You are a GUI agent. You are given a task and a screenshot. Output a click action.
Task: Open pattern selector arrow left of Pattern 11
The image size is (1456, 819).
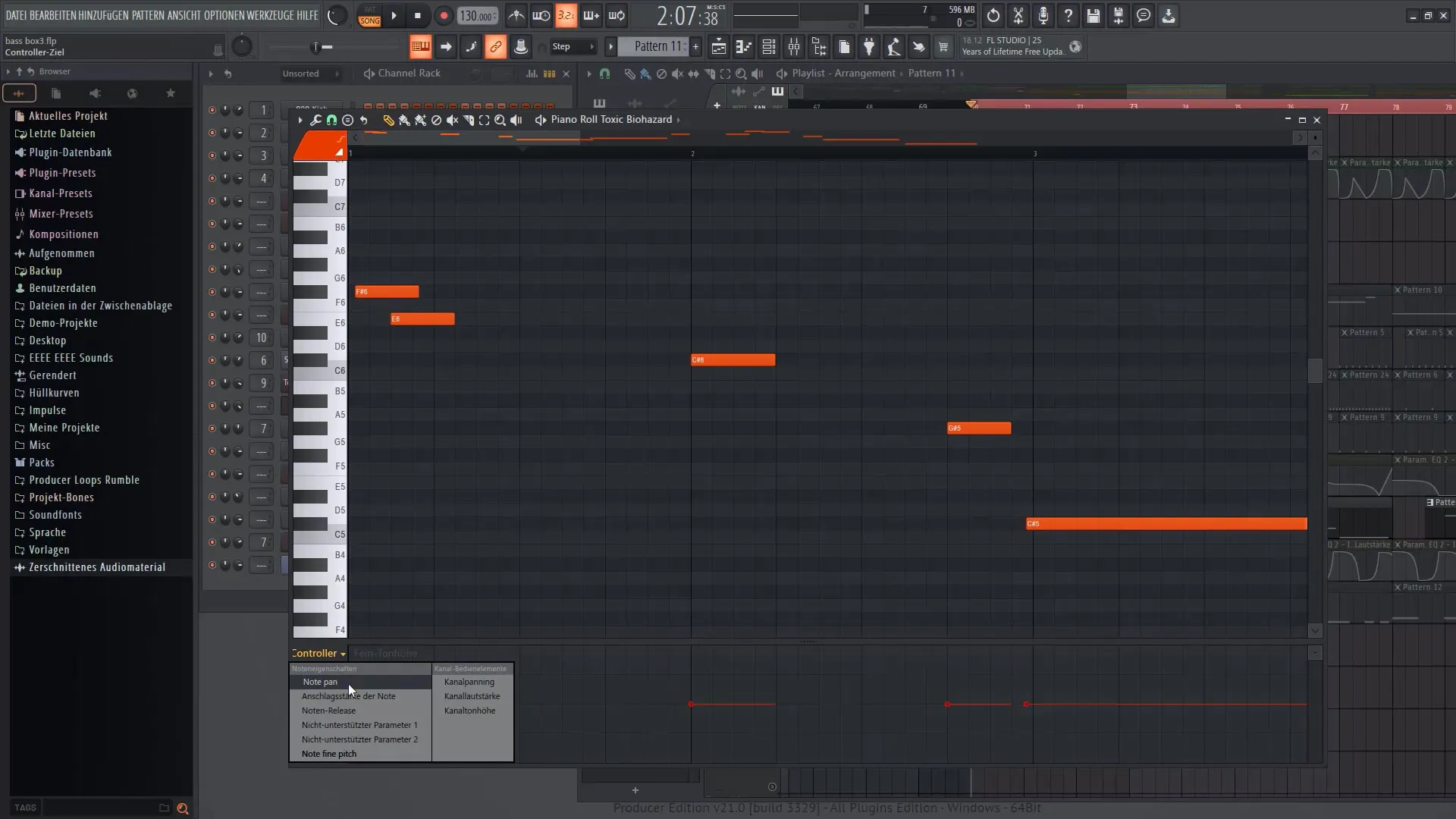pyautogui.click(x=610, y=47)
